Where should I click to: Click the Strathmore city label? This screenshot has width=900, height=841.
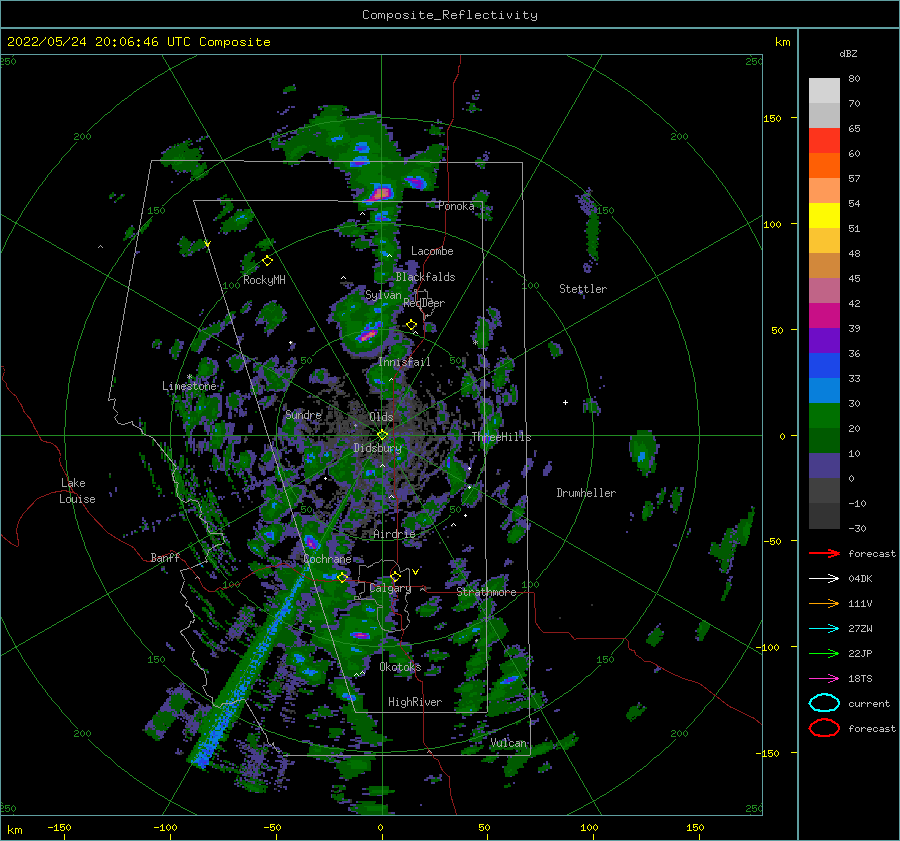point(487,592)
